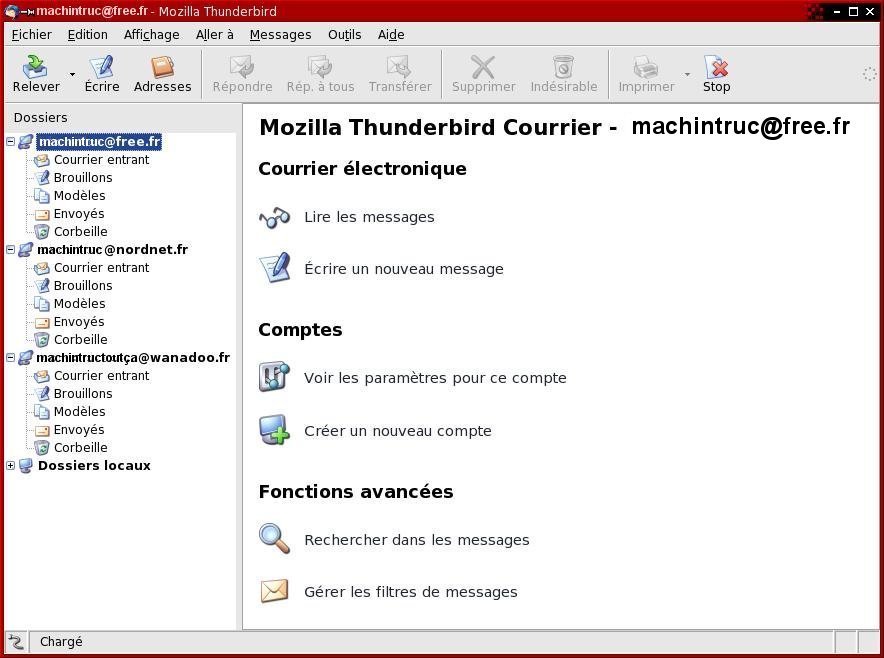Open the Affichage menu
Viewport: 884px width, 658px height.
tap(152, 35)
